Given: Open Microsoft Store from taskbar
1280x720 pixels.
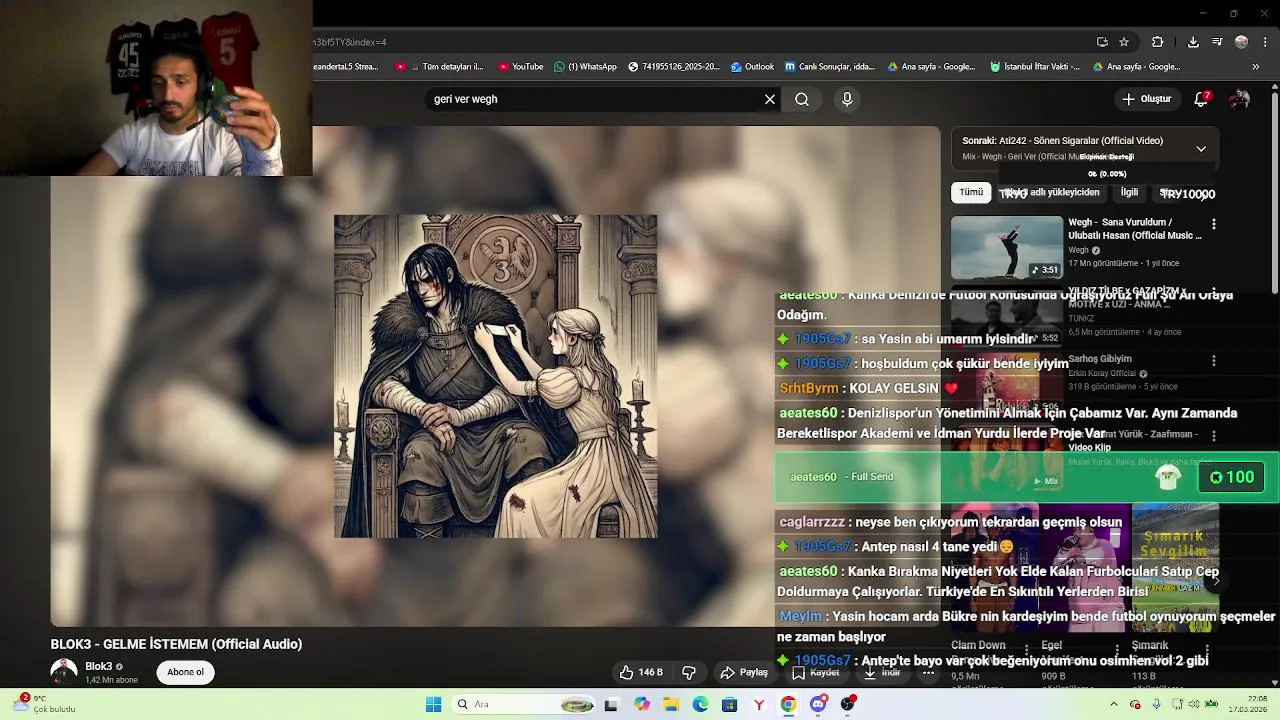Looking at the screenshot, I should pos(730,704).
